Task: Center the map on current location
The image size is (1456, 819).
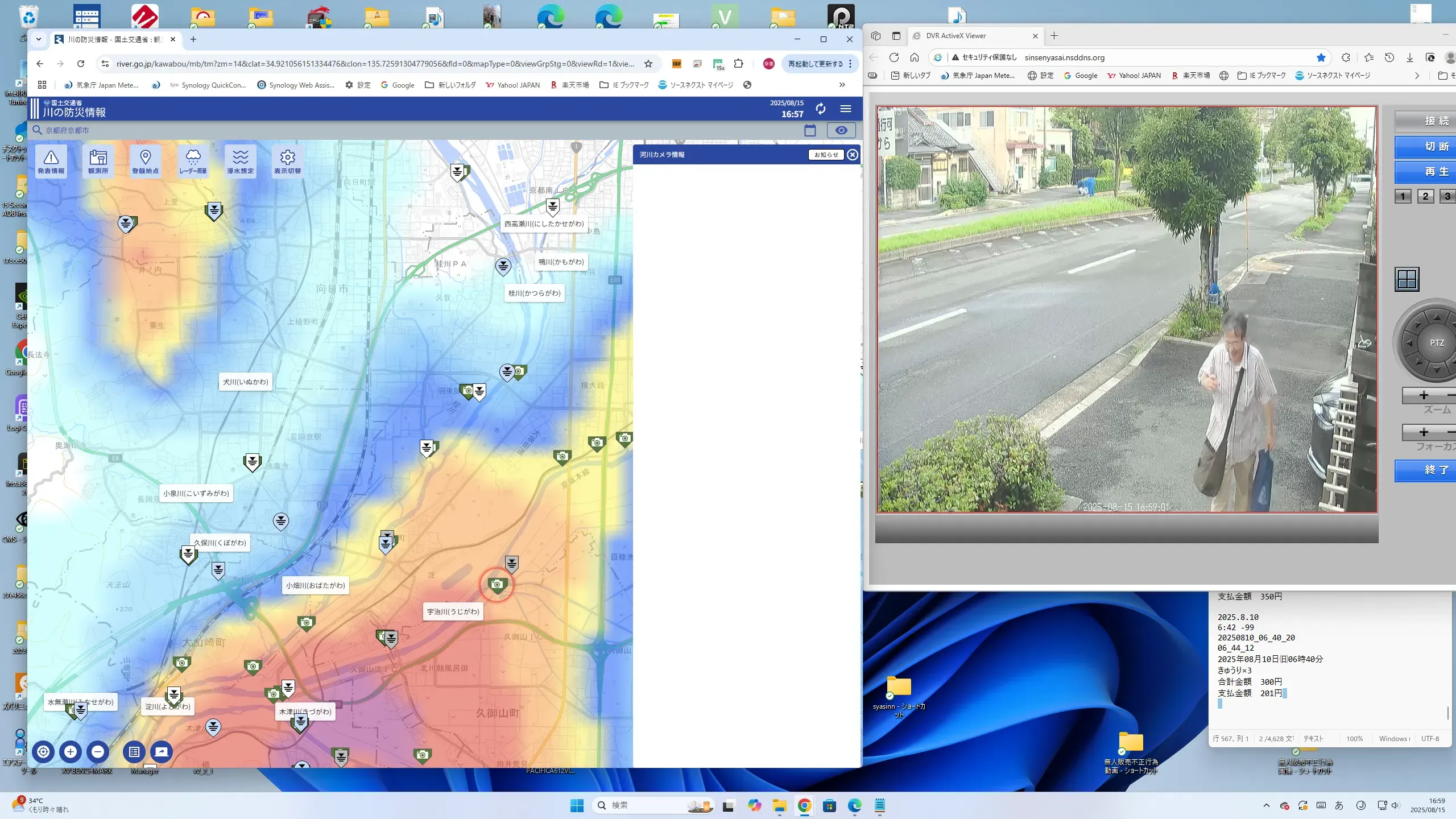Action: (x=43, y=752)
